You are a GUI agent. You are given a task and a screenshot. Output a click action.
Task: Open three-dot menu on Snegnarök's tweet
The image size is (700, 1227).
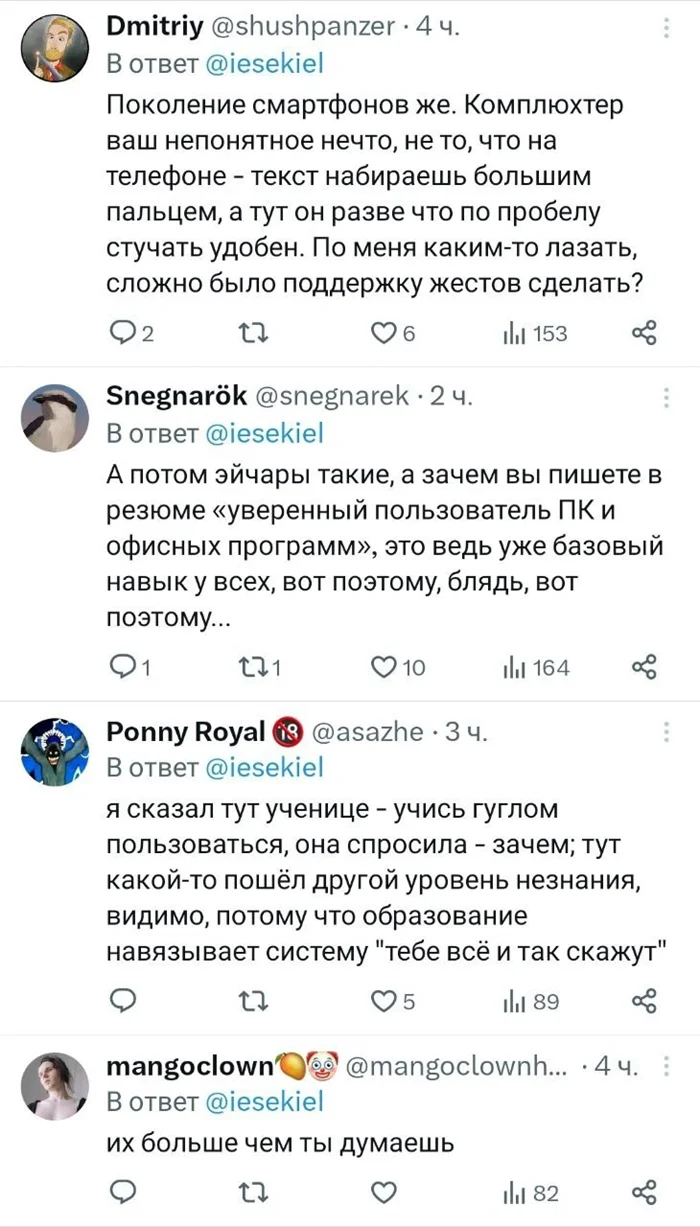point(665,396)
